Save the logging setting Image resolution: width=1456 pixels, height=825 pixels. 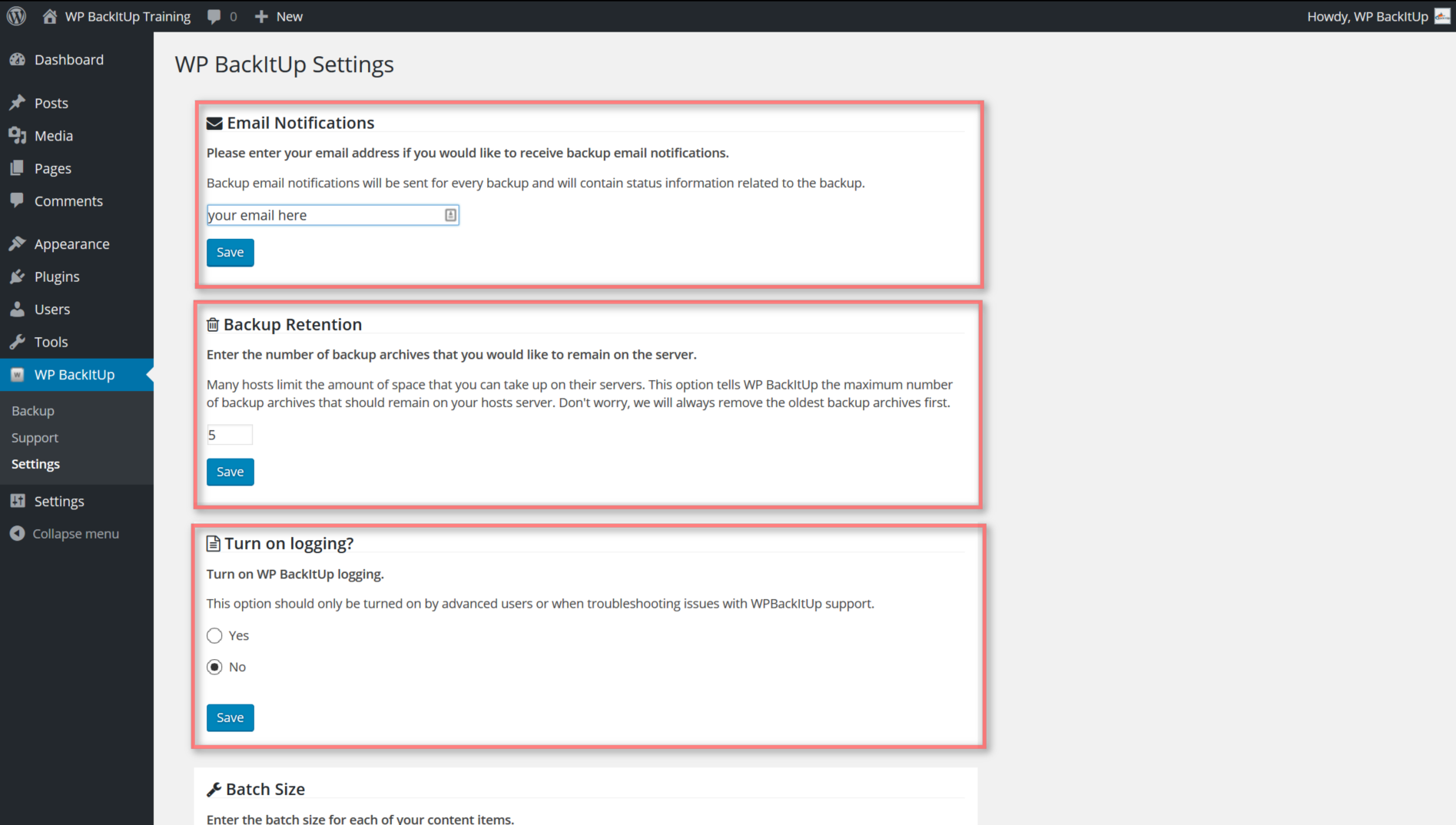pos(230,717)
